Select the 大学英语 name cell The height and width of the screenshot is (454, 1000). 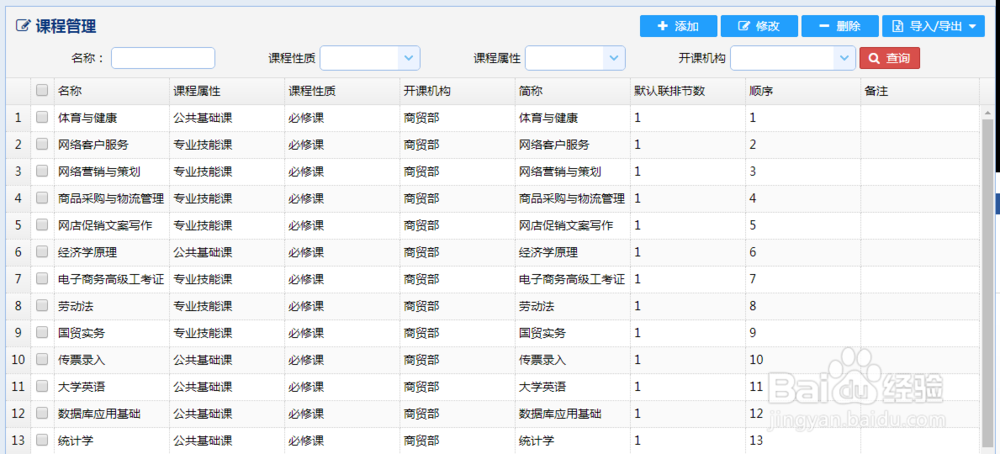tap(112, 387)
